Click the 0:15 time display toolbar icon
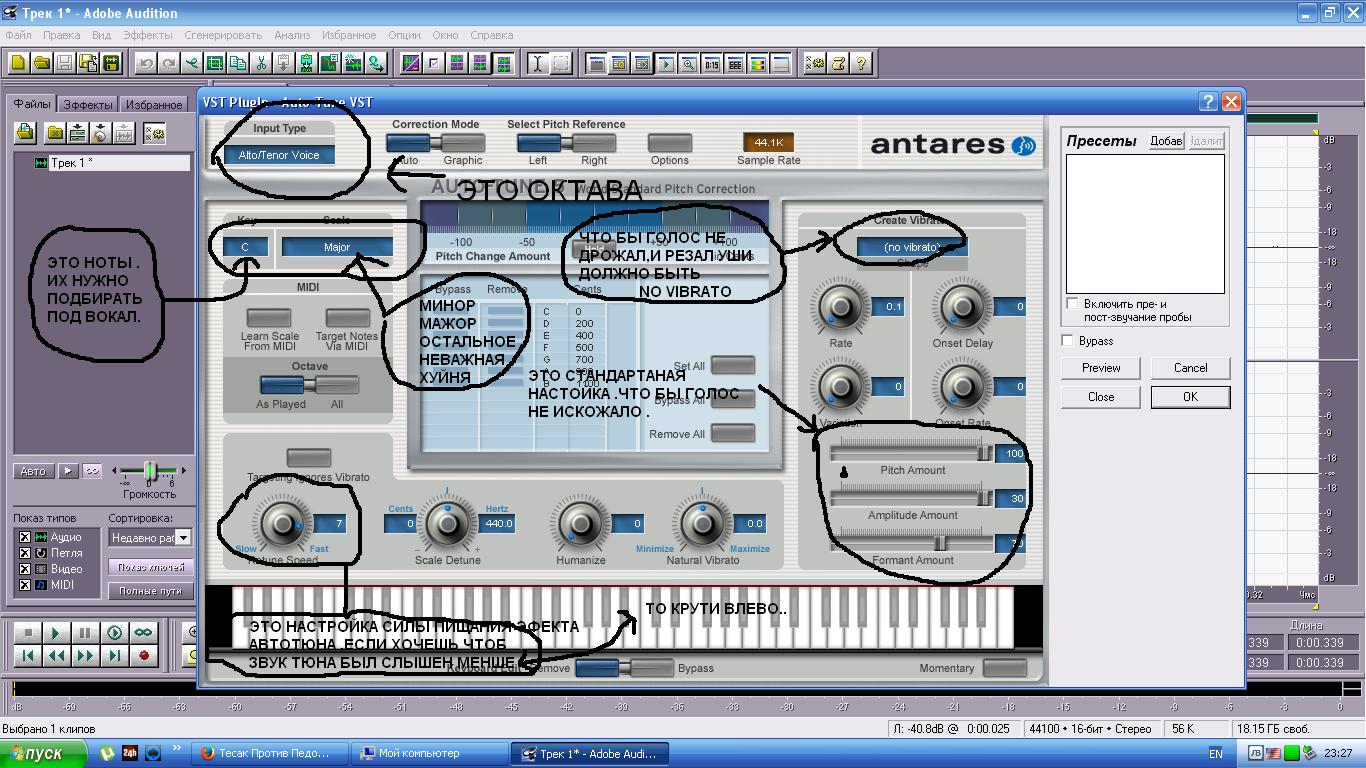The width and height of the screenshot is (1366, 768). [711, 63]
